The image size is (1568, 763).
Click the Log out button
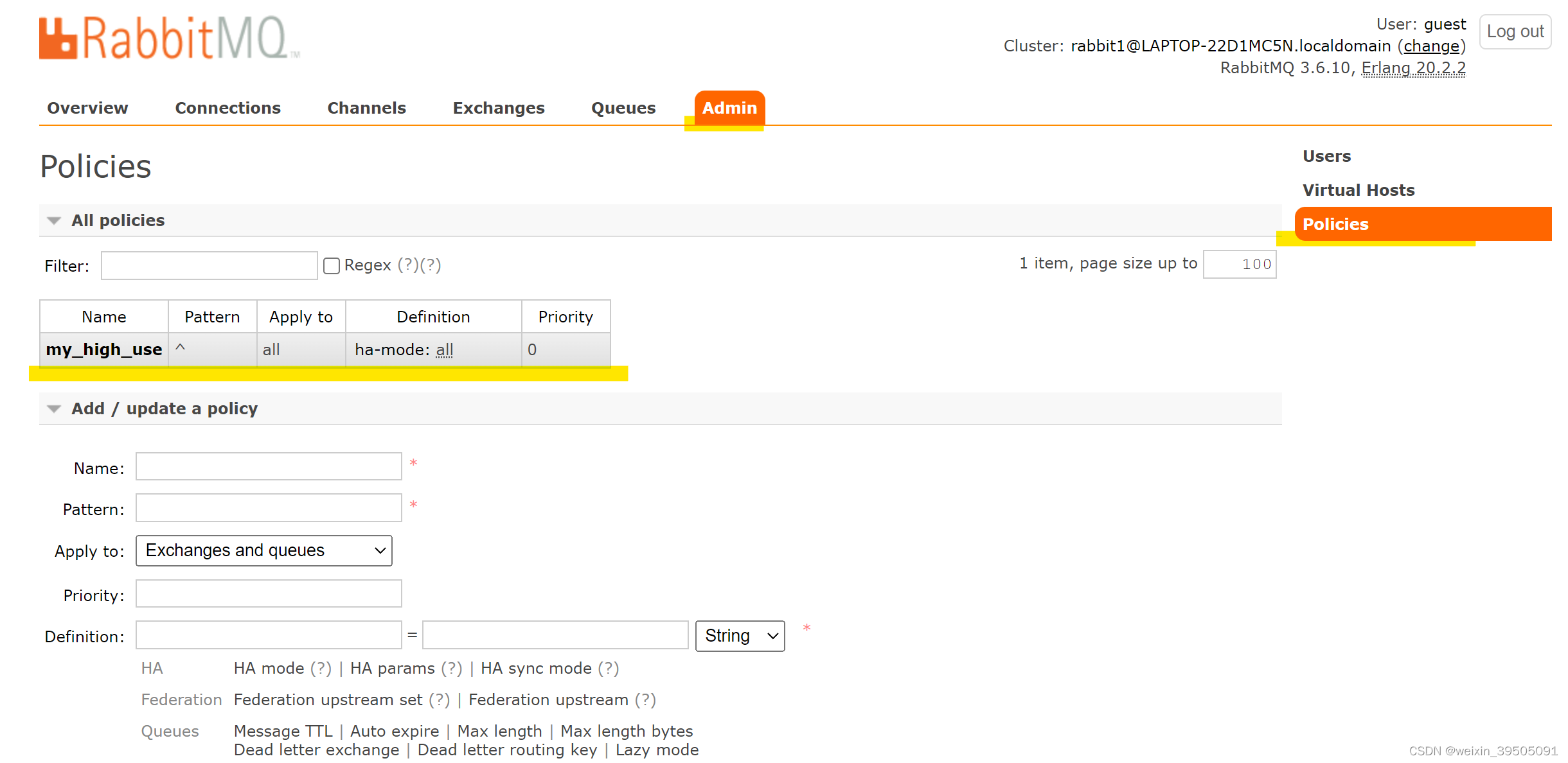click(x=1515, y=31)
